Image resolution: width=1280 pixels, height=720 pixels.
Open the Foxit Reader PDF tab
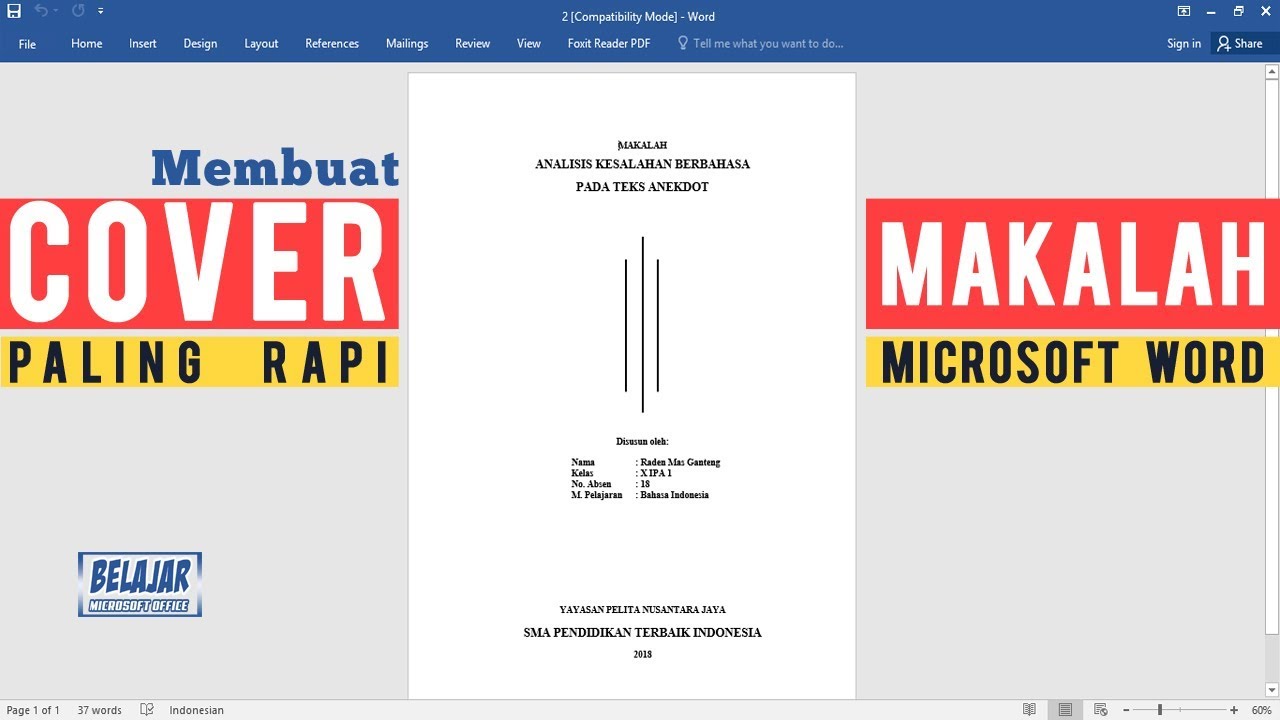(x=609, y=44)
